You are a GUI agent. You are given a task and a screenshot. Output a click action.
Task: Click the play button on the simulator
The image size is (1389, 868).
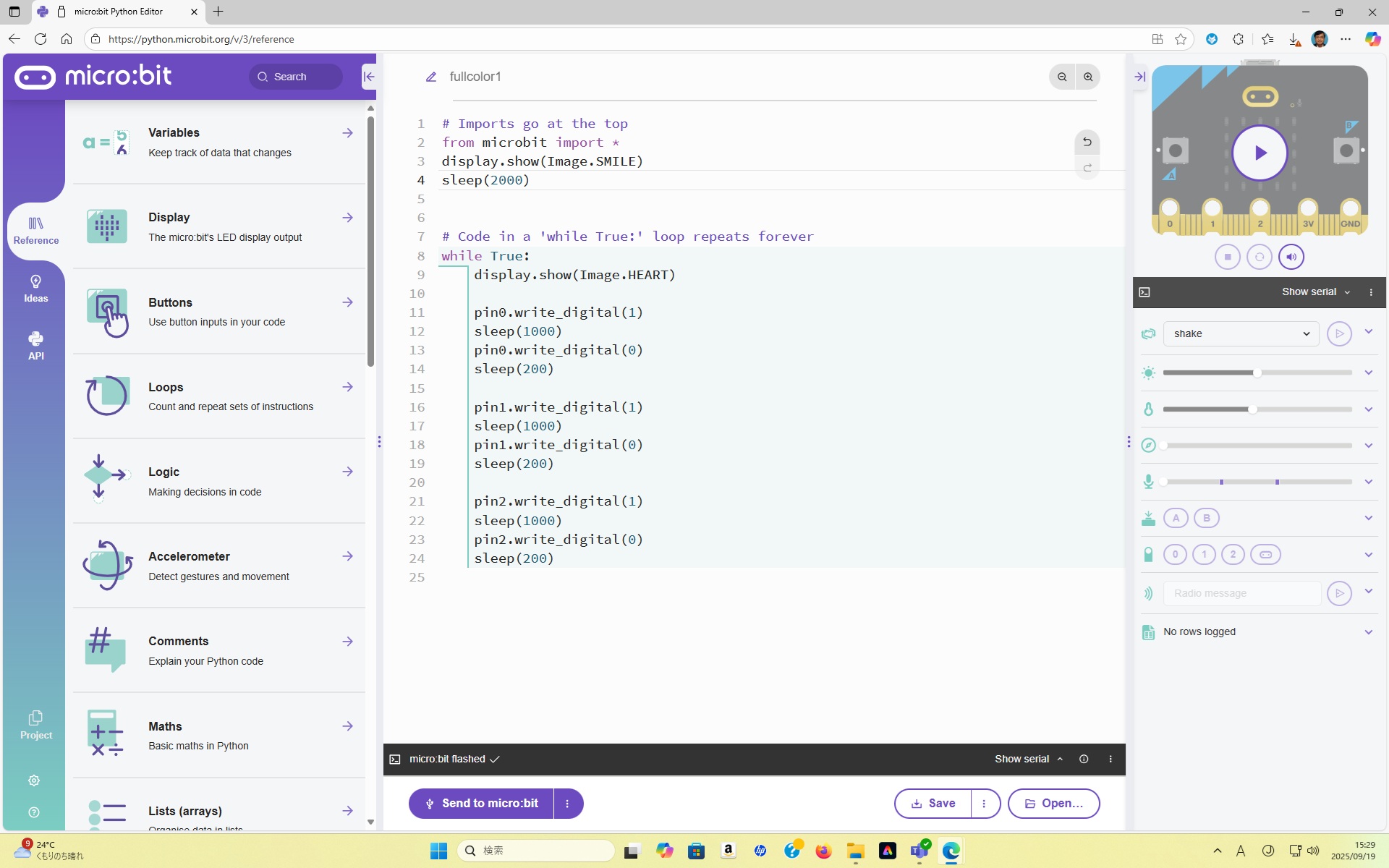(1260, 153)
